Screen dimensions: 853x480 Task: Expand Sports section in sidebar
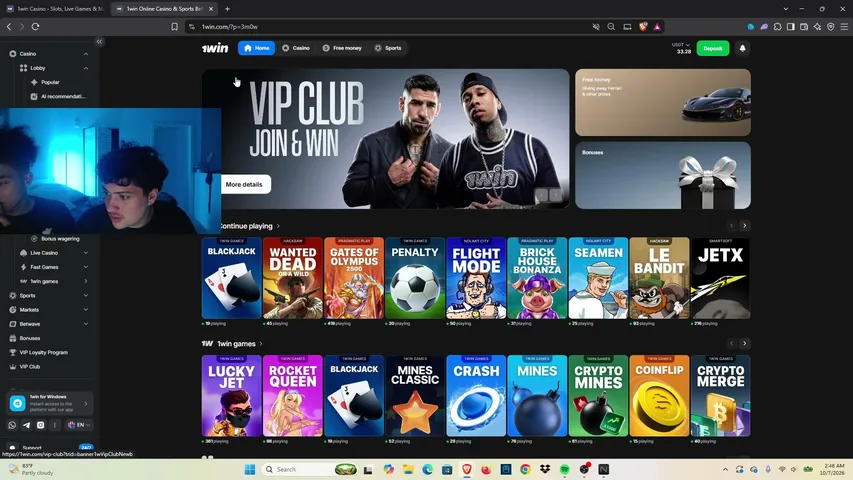point(85,296)
